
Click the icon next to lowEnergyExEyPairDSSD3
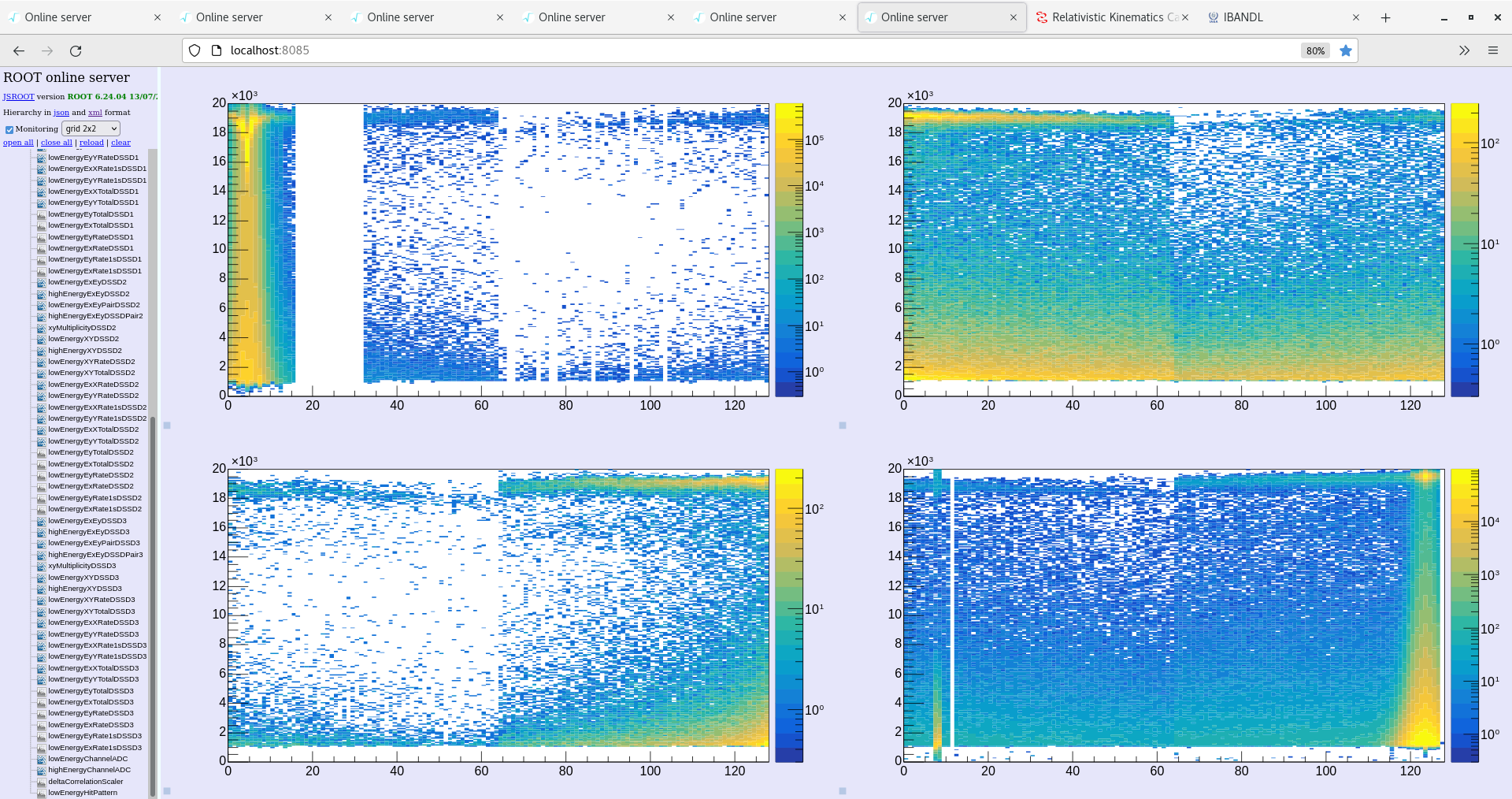pyautogui.click(x=42, y=543)
